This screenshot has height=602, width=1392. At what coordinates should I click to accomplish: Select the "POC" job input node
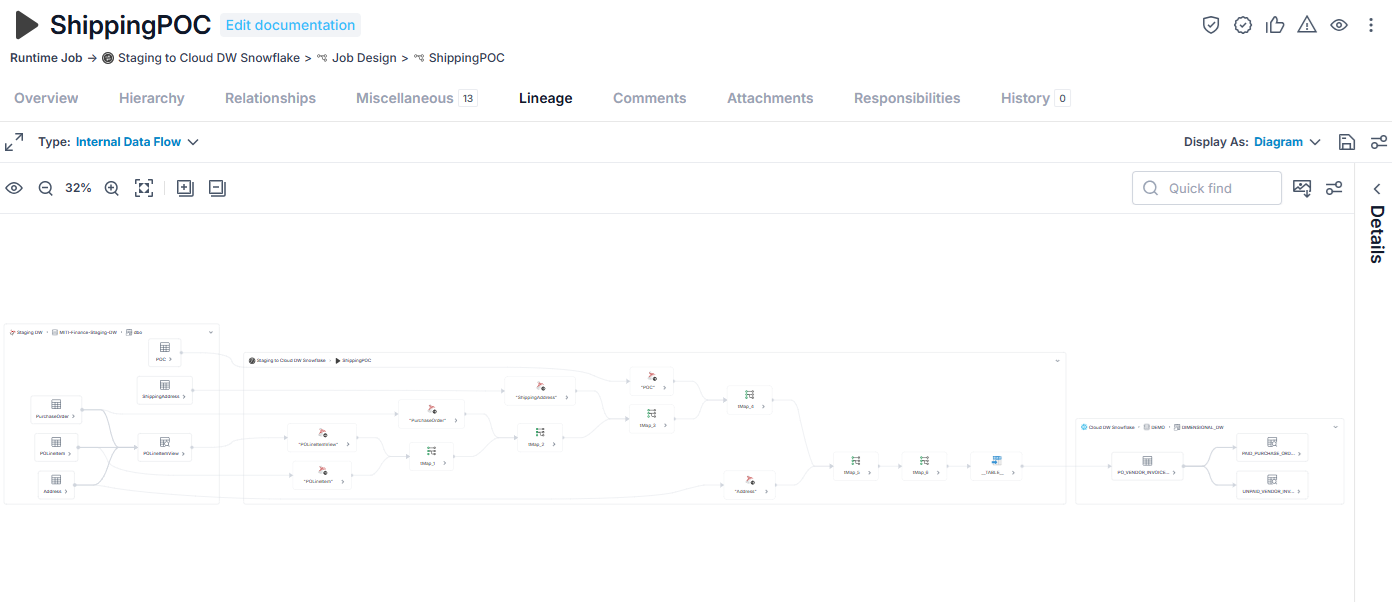pos(651,381)
